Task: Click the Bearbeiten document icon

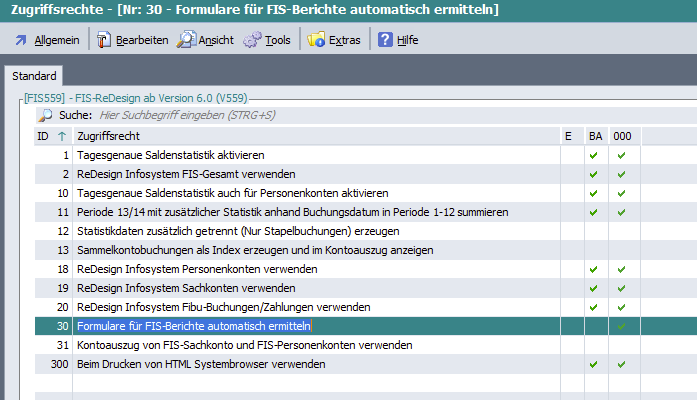Action: 104,41
